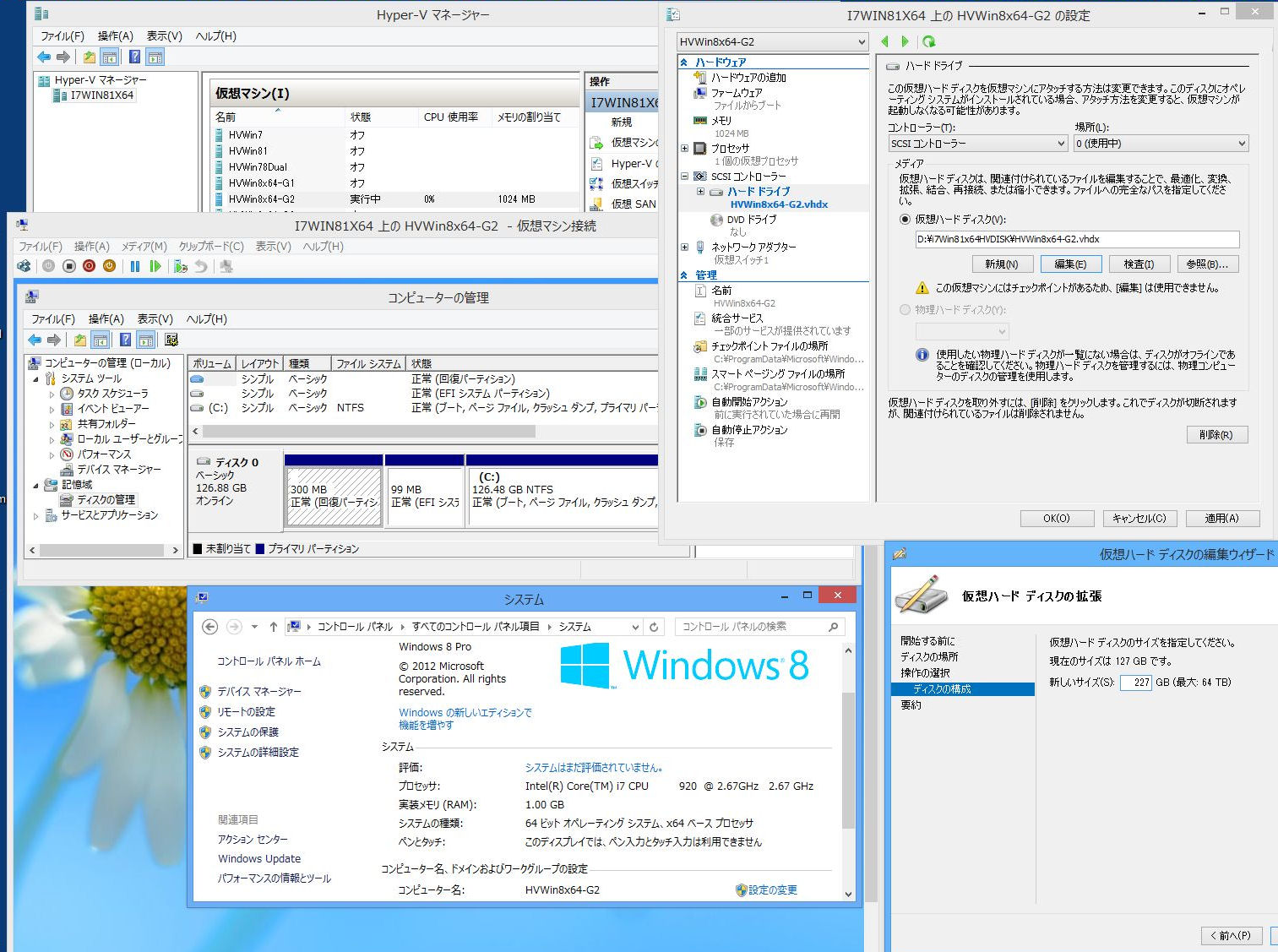Click Change settings (設定の変更) link

pos(766,890)
